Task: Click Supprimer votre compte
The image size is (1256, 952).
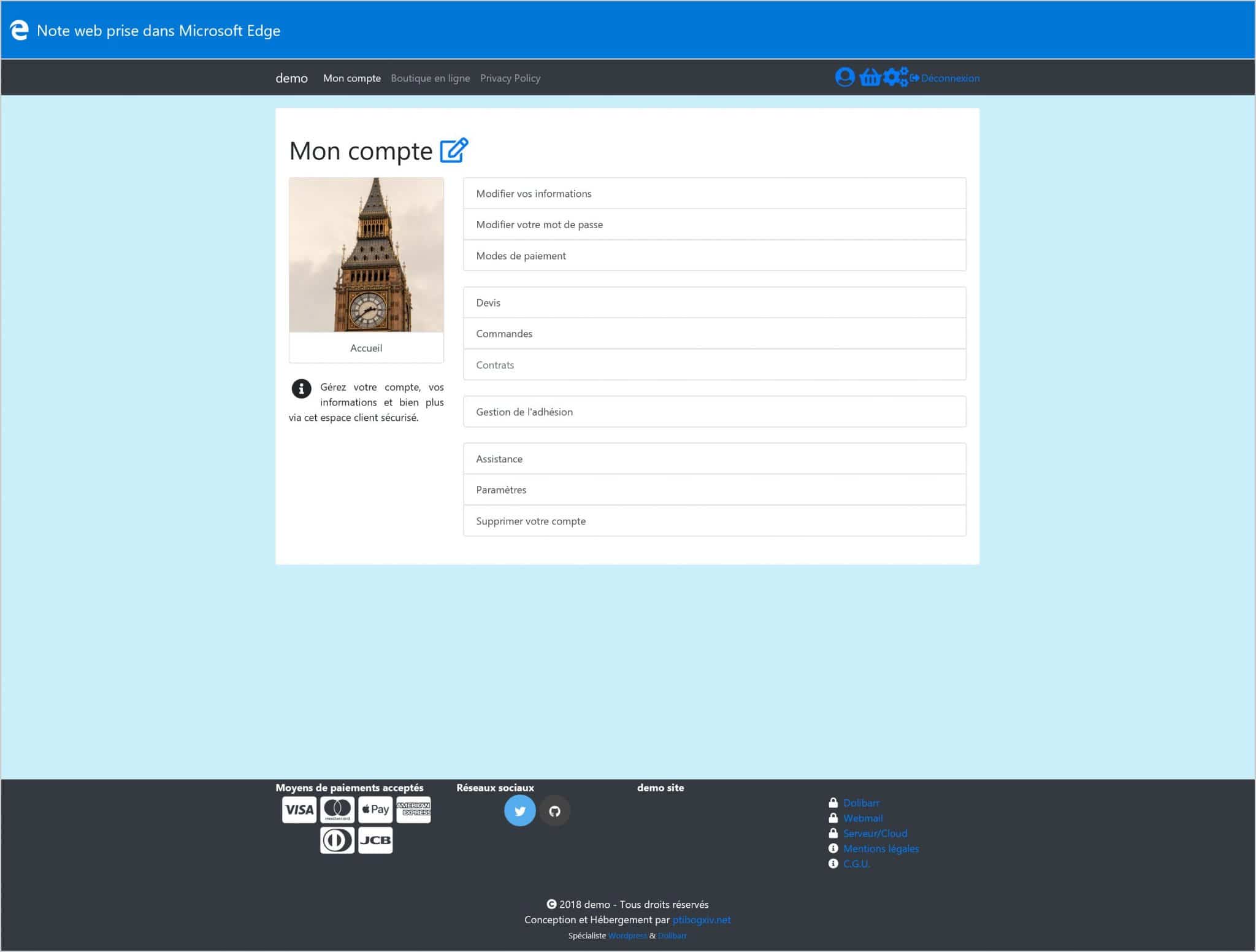Action: [x=530, y=521]
